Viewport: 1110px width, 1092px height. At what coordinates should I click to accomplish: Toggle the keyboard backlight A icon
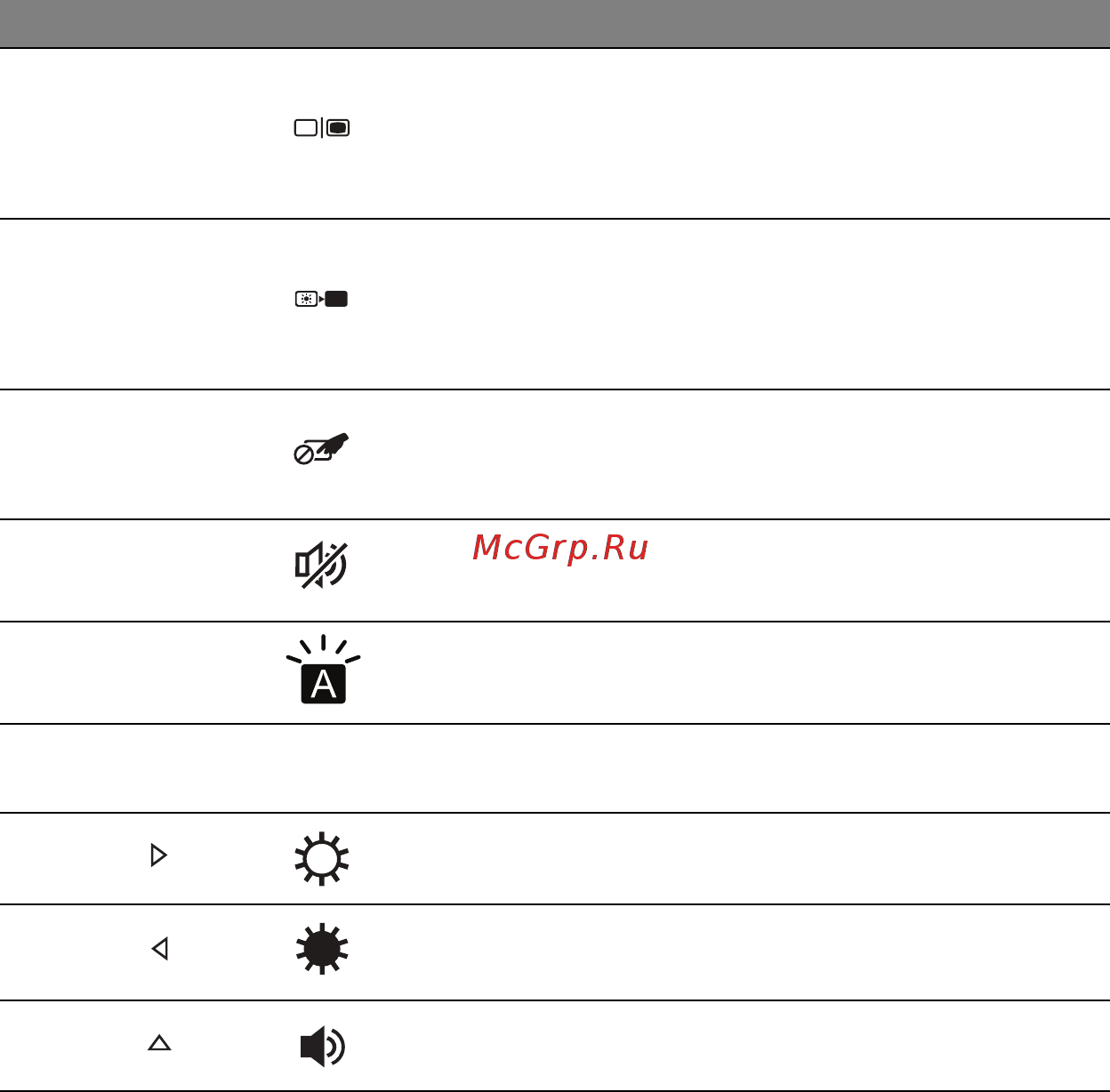click(x=323, y=670)
